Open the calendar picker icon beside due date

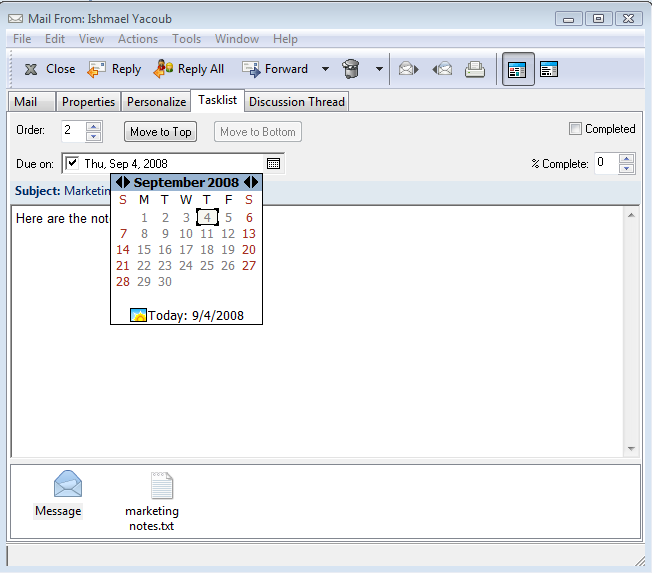click(x=274, y=163)
